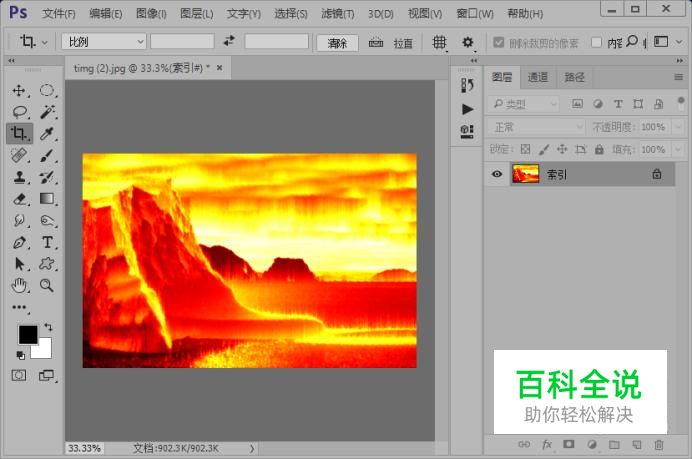Screen dimensions: 692x459
Task: Open the Filter (滤镜) menu
Action: click(338, 14)
